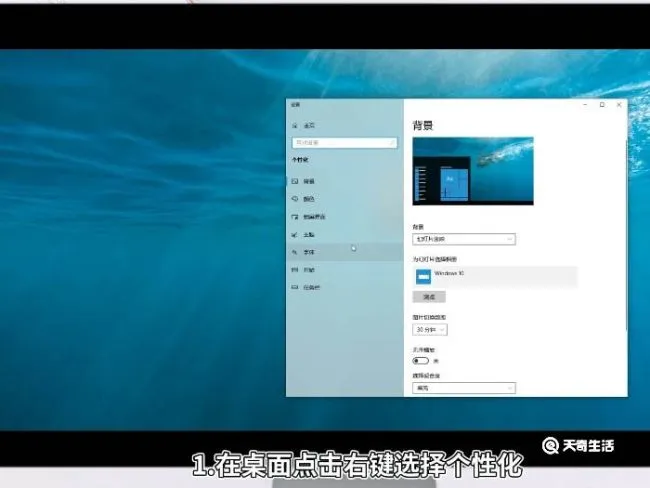Open the 开始 sidebar section

344,270
